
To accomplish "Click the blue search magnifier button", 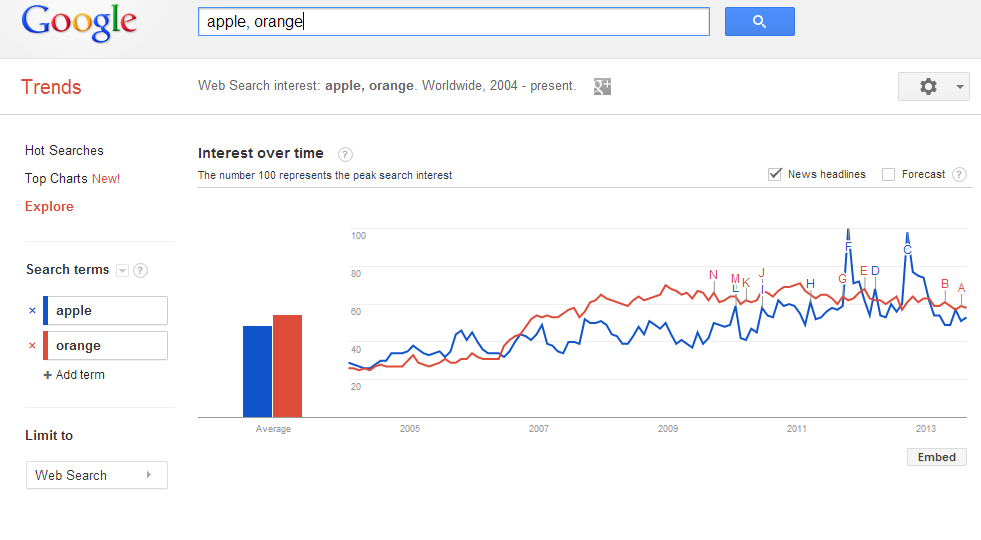I will pos(759,21).
